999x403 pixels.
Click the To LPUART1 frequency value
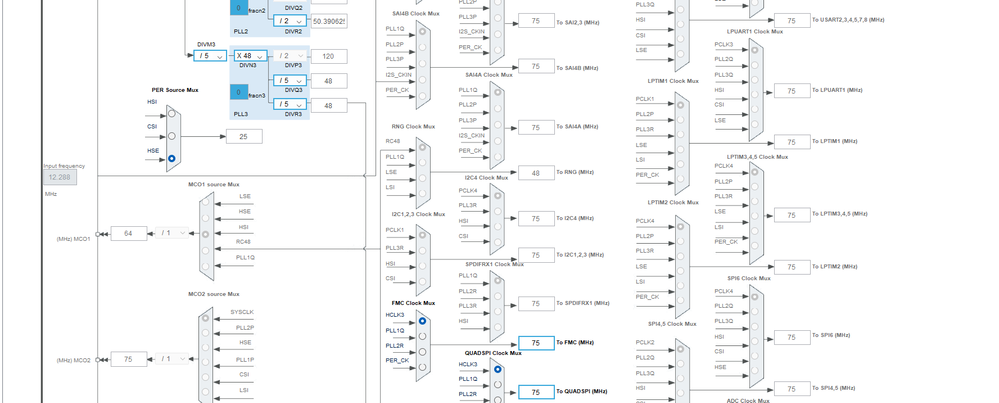(x=792, y=91)
